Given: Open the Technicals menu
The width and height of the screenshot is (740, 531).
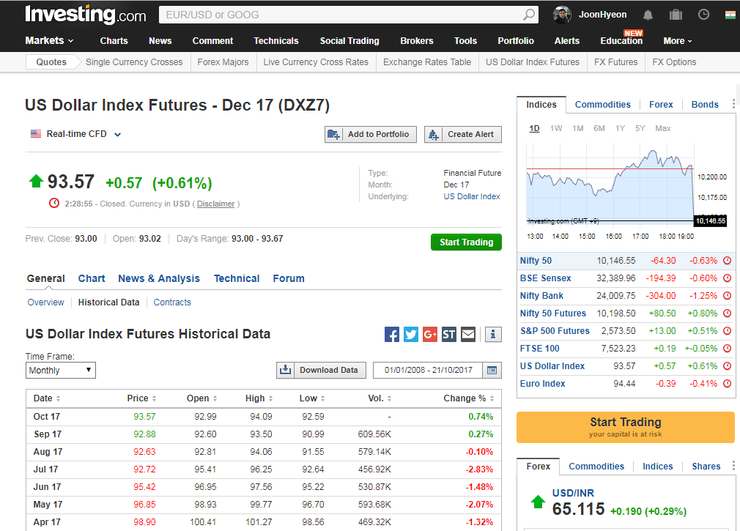Looking at the screenshot, I should coord(276,41).
